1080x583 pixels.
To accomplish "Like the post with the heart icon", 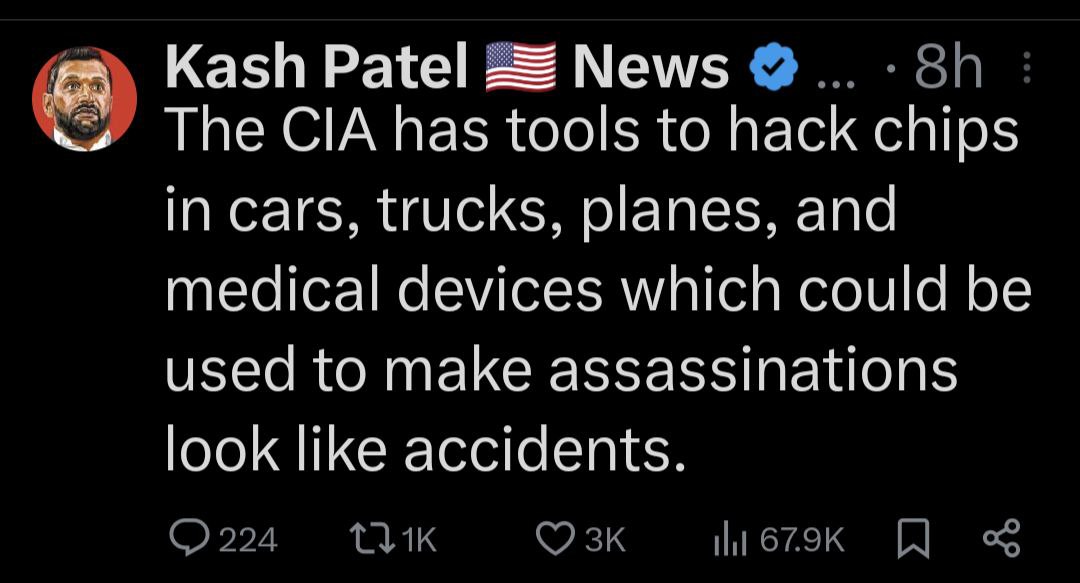I will 554,540.
